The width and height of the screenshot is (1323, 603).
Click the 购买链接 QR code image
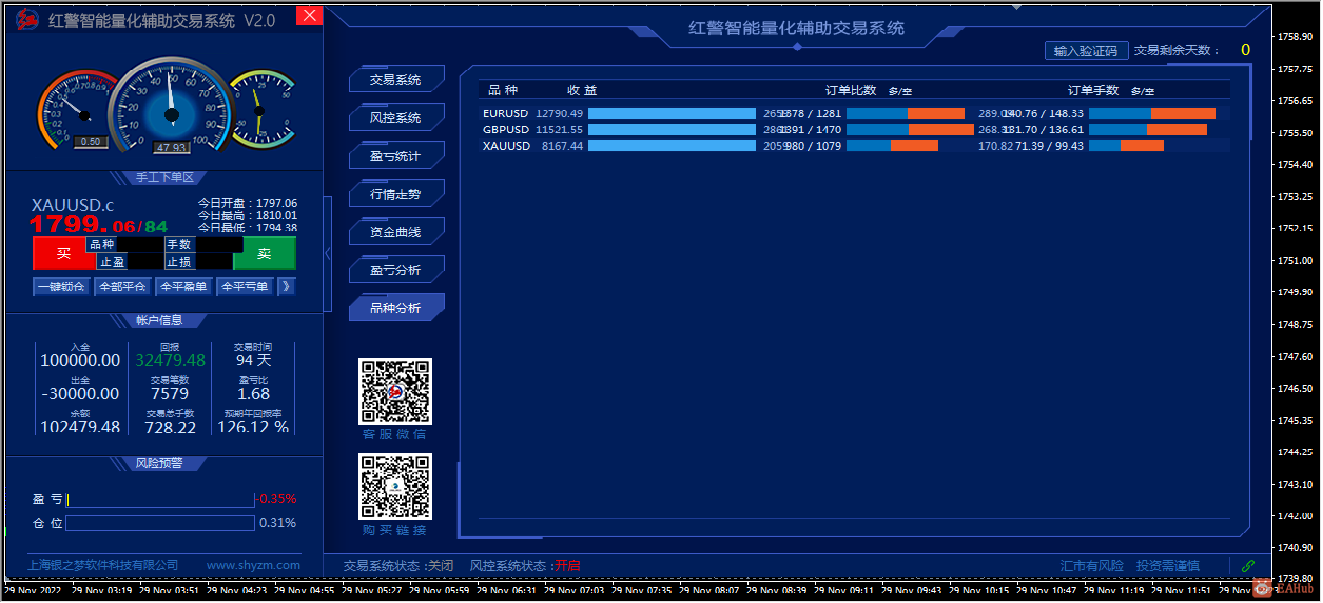coord(395,486)
